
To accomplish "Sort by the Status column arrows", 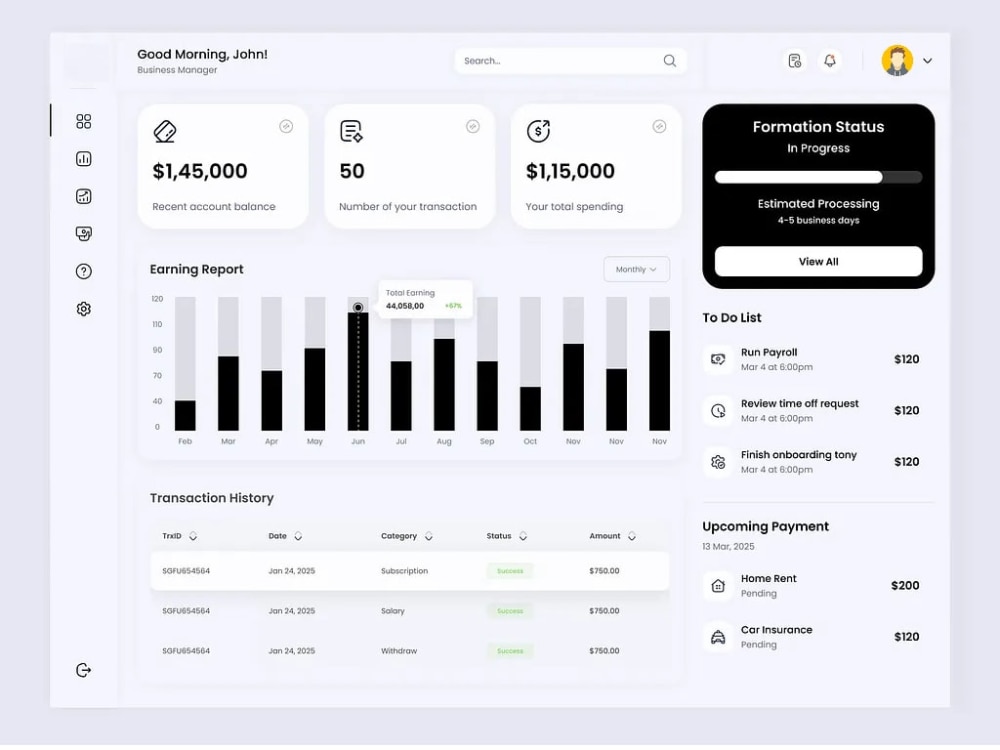I will pos(523,536).
